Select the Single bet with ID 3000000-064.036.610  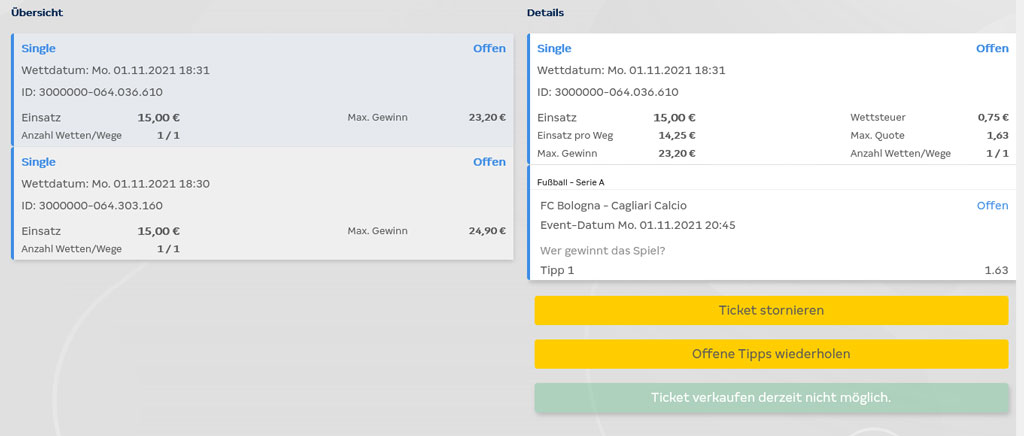pyautogui.click(x=262, y=90)
